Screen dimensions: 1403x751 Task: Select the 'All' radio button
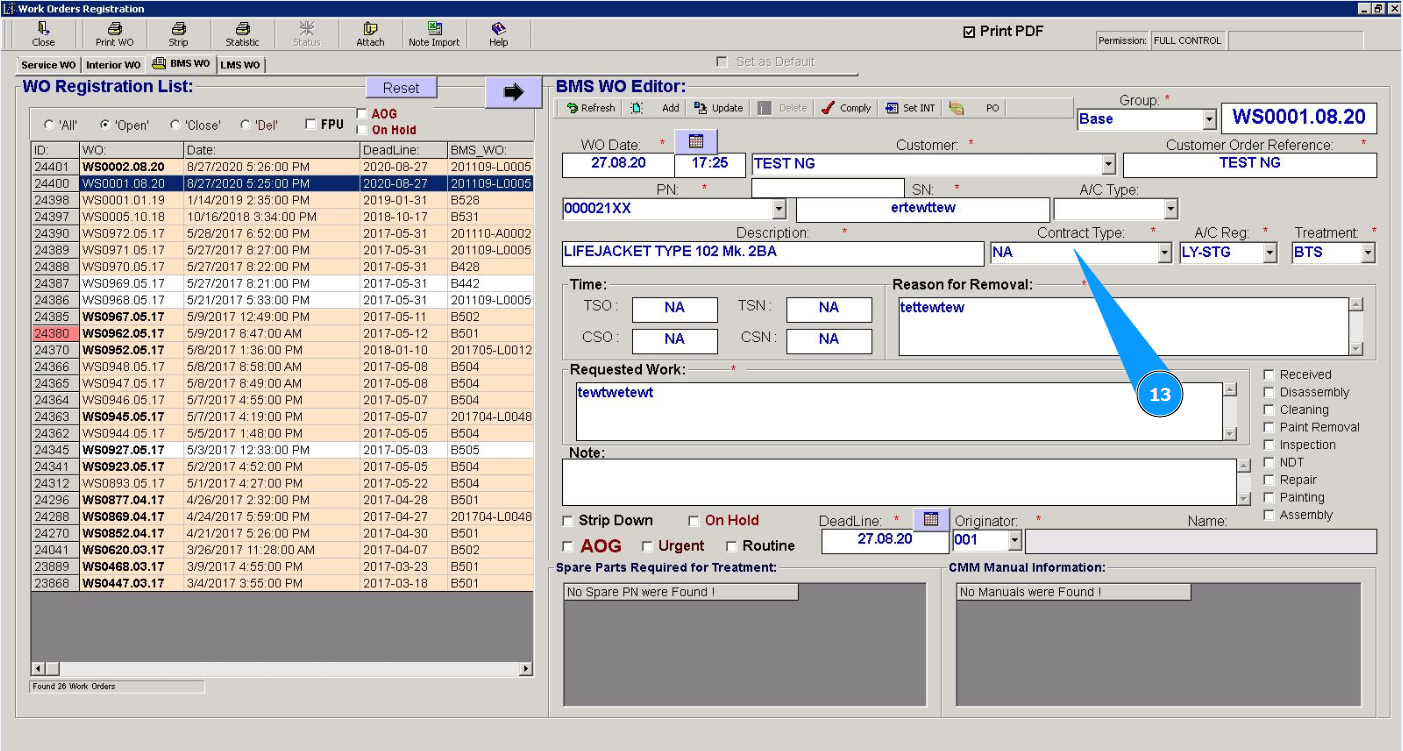click(x=49, y=126)
